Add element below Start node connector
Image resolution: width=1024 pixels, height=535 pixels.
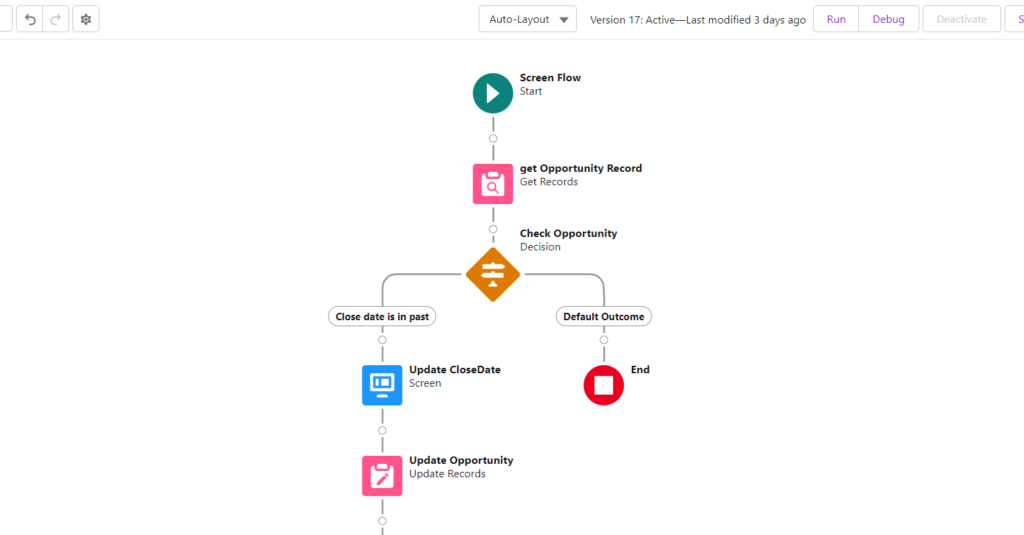(493, 138)
